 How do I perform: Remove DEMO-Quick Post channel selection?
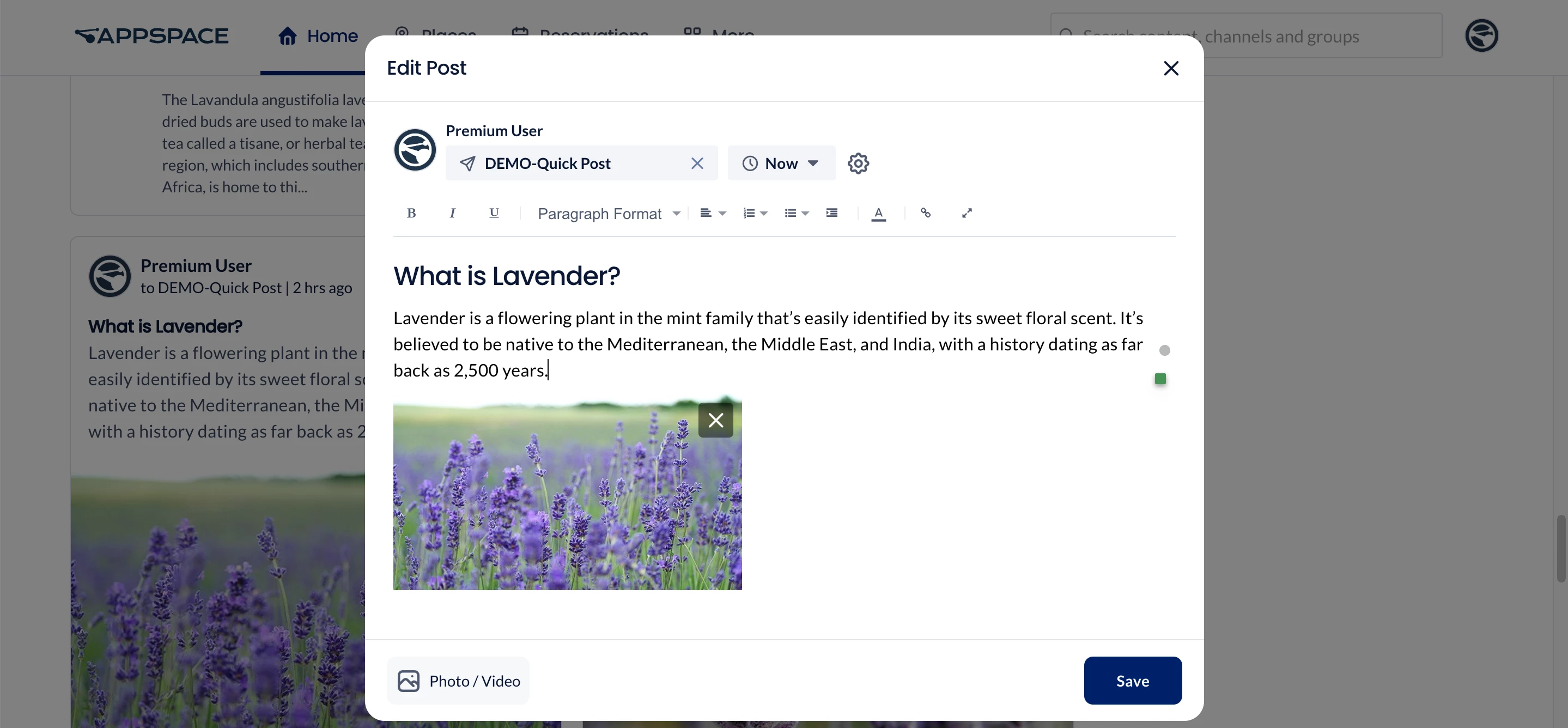pyautogui.click(x=697, y=163)
